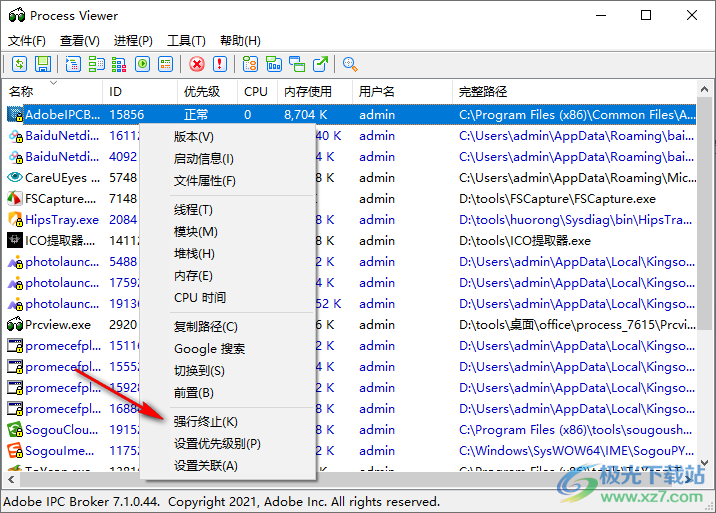Click the floppy disk save icon
This screenshot has height=513, width=716.
(43, 64)
